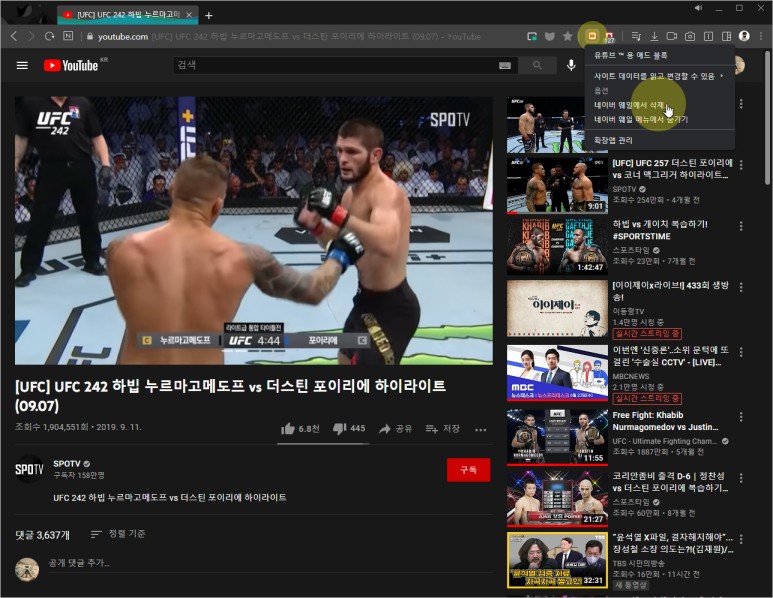Click the page vertical scrollbar
The height and width of the screenshot is (598, 773).
click(x=768, y=118)
